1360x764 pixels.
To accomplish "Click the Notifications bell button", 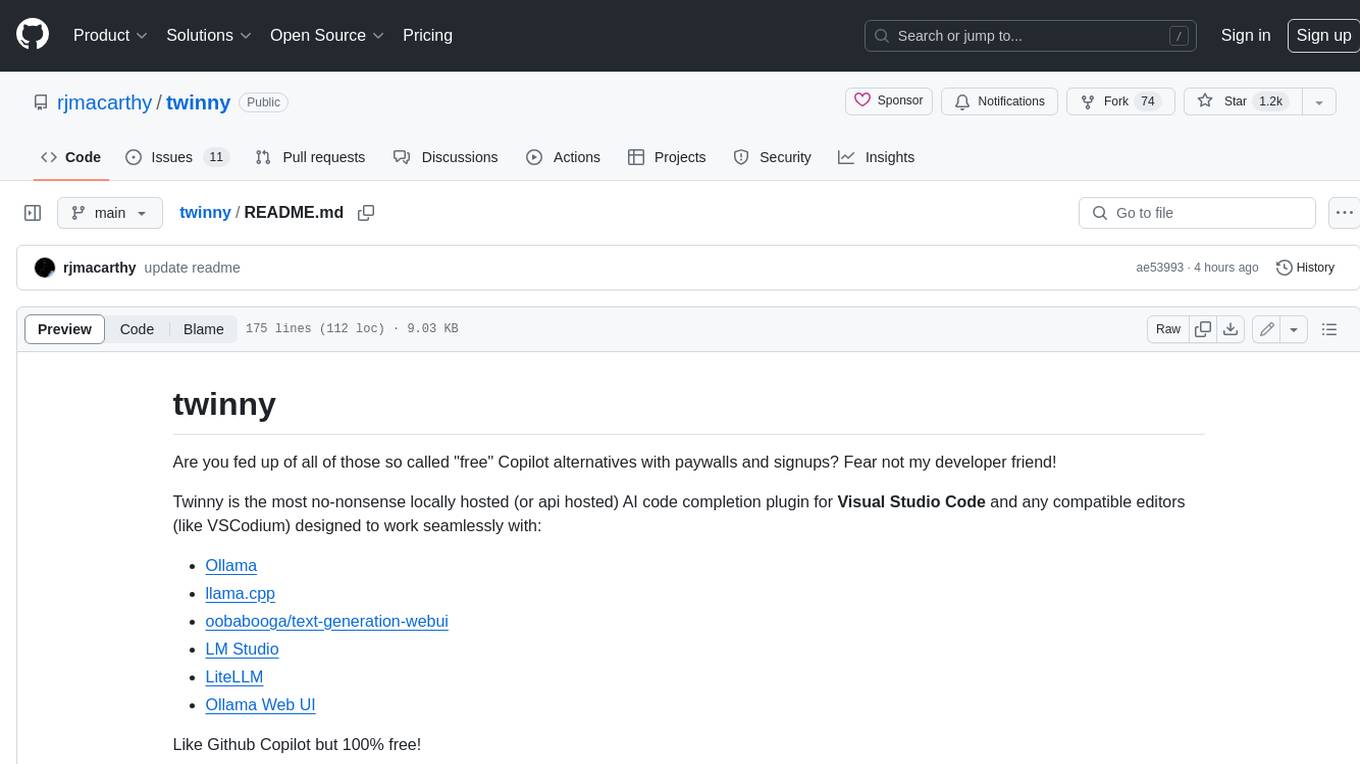I will coord(1000,101).
